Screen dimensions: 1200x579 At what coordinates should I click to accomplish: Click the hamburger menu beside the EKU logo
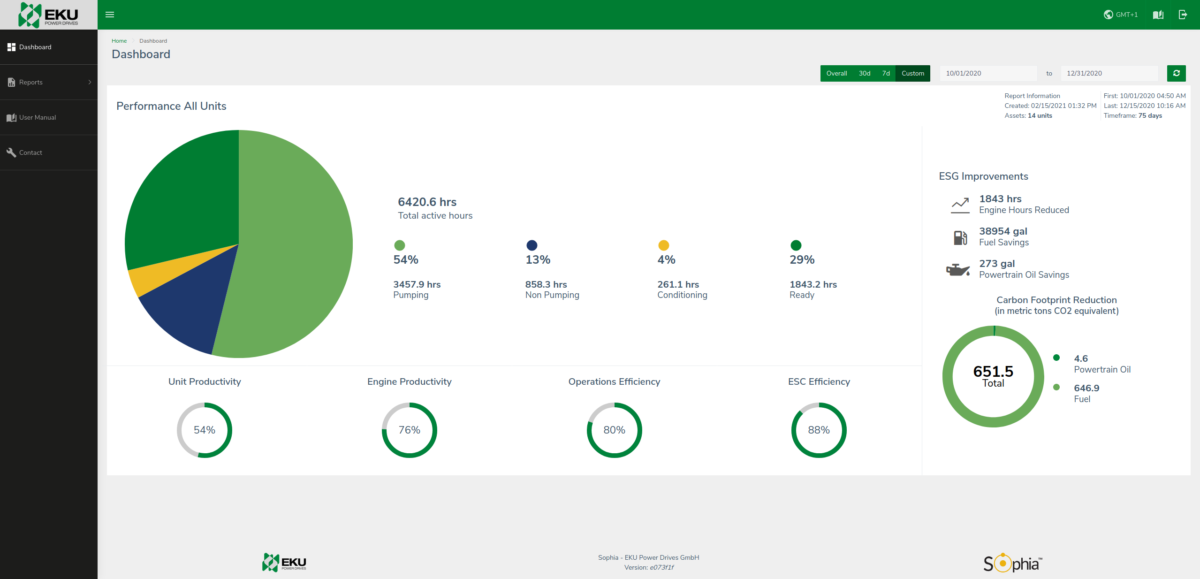coord(109,14)
